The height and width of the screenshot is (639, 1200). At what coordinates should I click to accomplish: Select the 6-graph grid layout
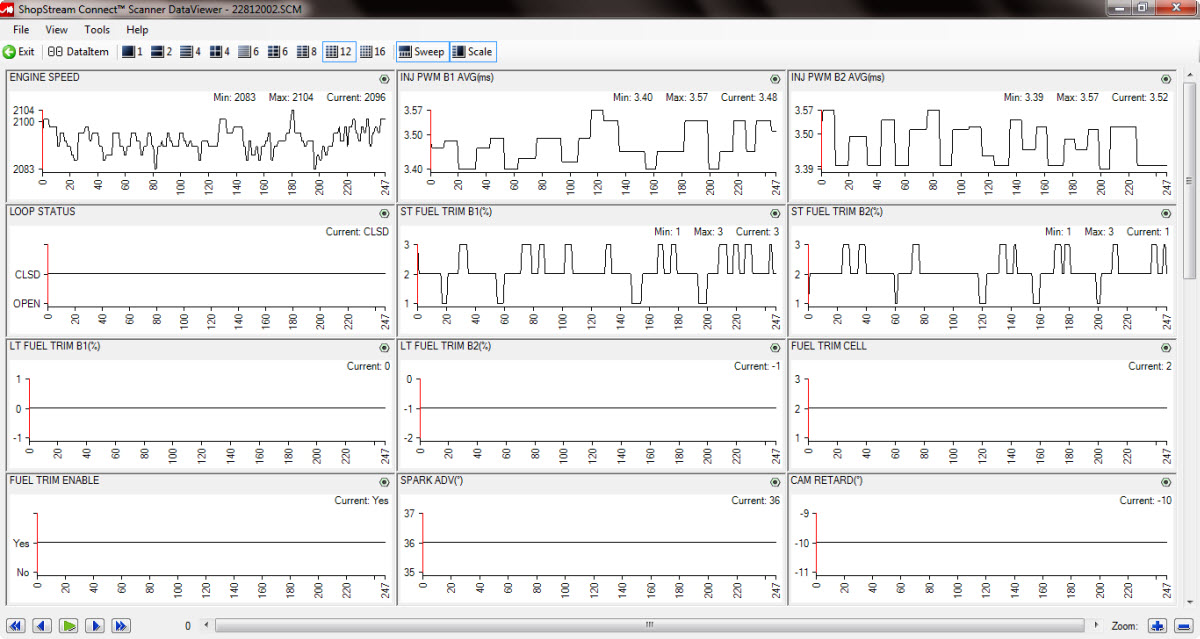[x=277, y=51]
